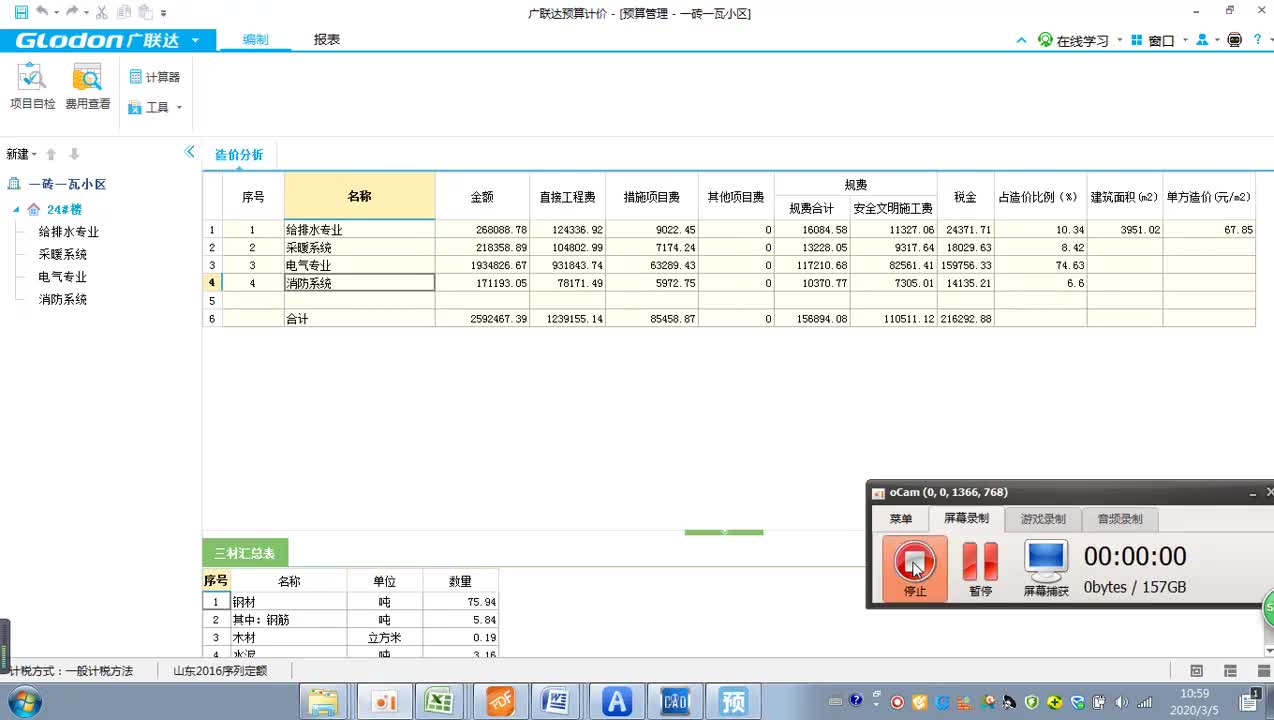
Task: Click oCam 暂停 pause button
Action: coord(980,569)
